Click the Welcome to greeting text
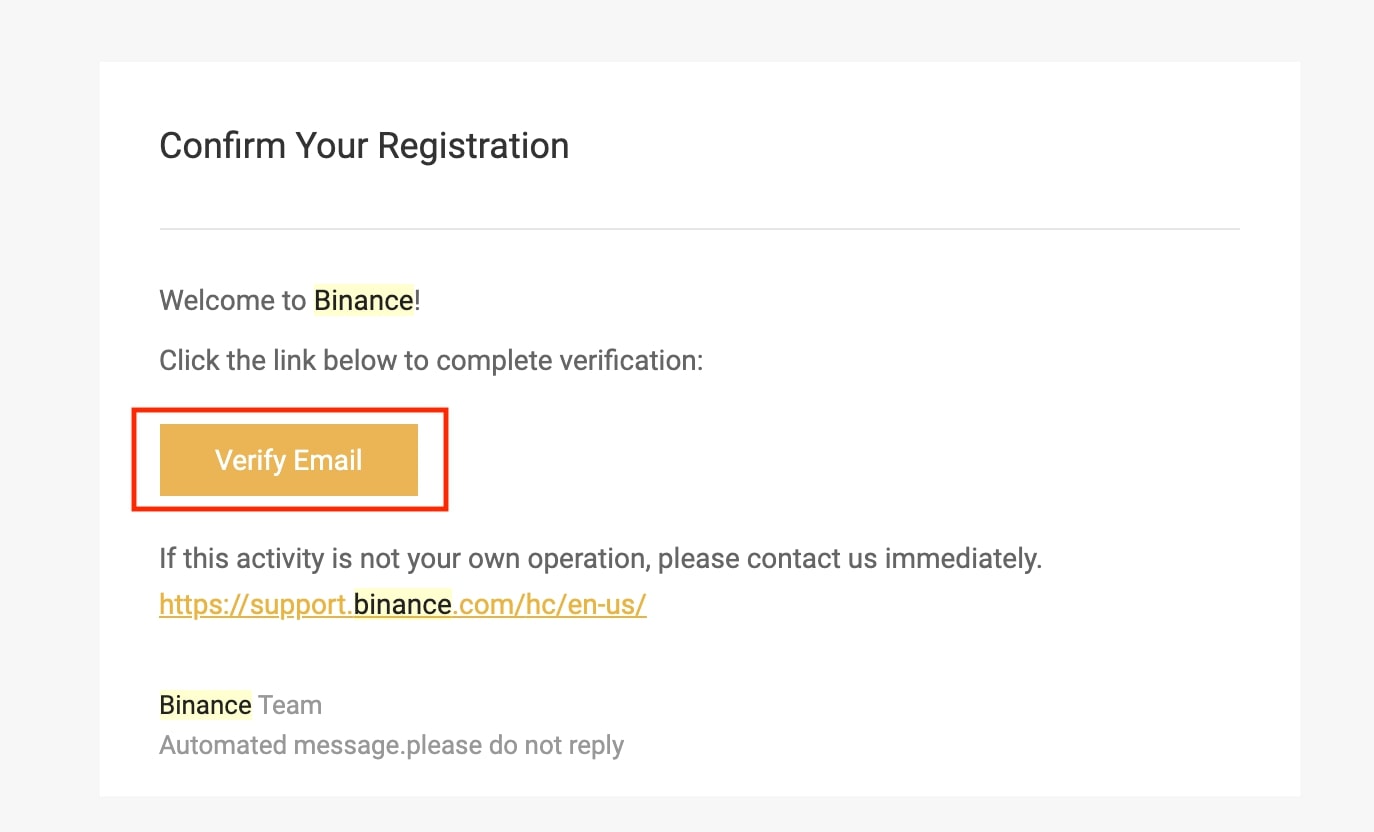 (x=233, y=300)
